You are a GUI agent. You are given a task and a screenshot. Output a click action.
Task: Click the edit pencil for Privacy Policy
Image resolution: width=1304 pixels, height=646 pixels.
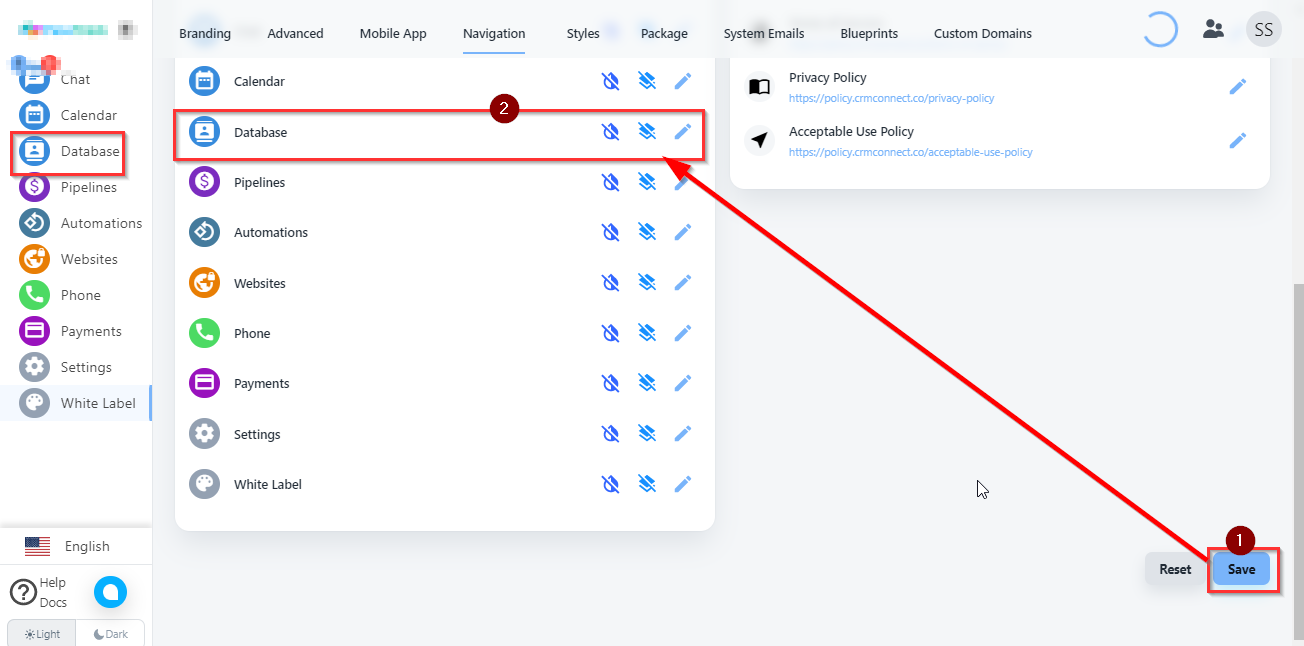coord(1237,87)
